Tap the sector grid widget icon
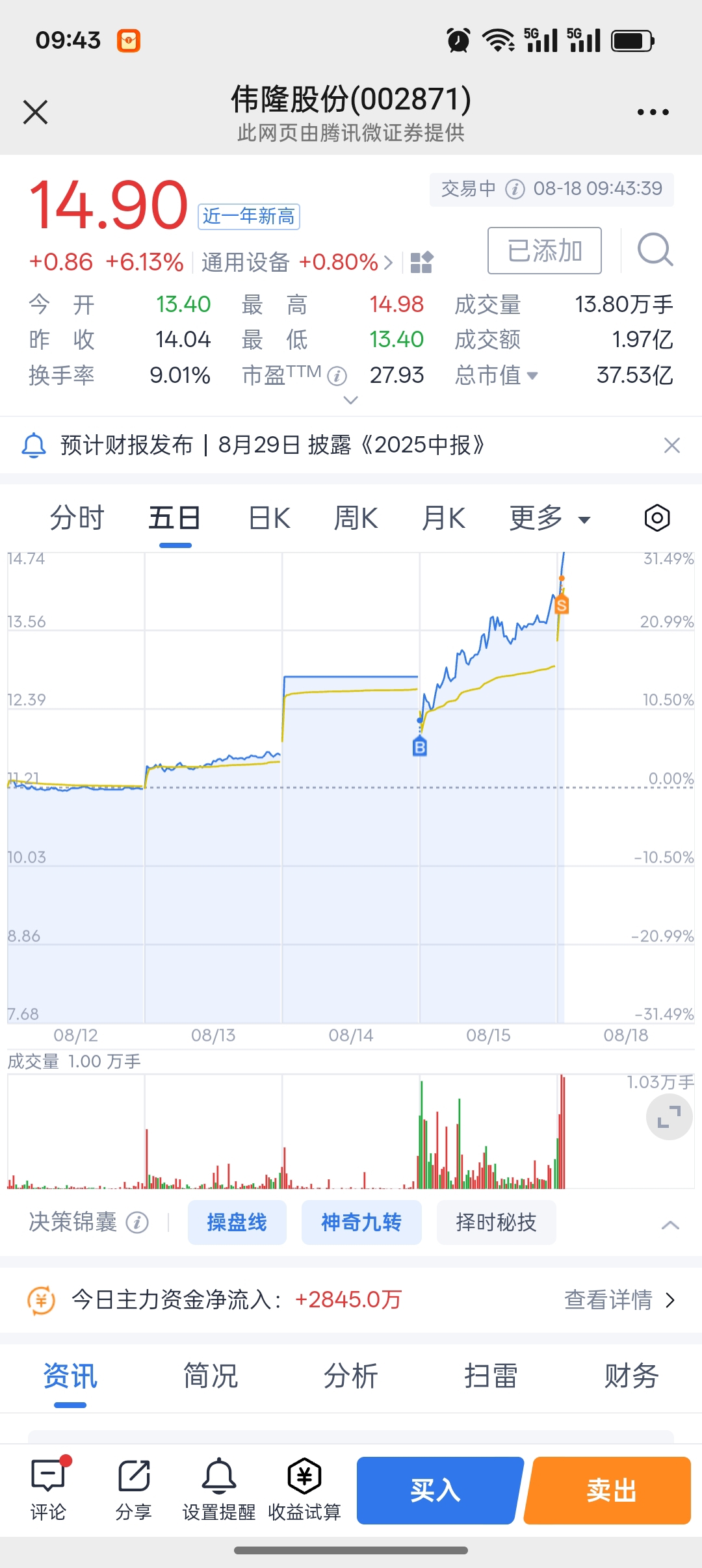702x1568 pixels. [421, 263]
